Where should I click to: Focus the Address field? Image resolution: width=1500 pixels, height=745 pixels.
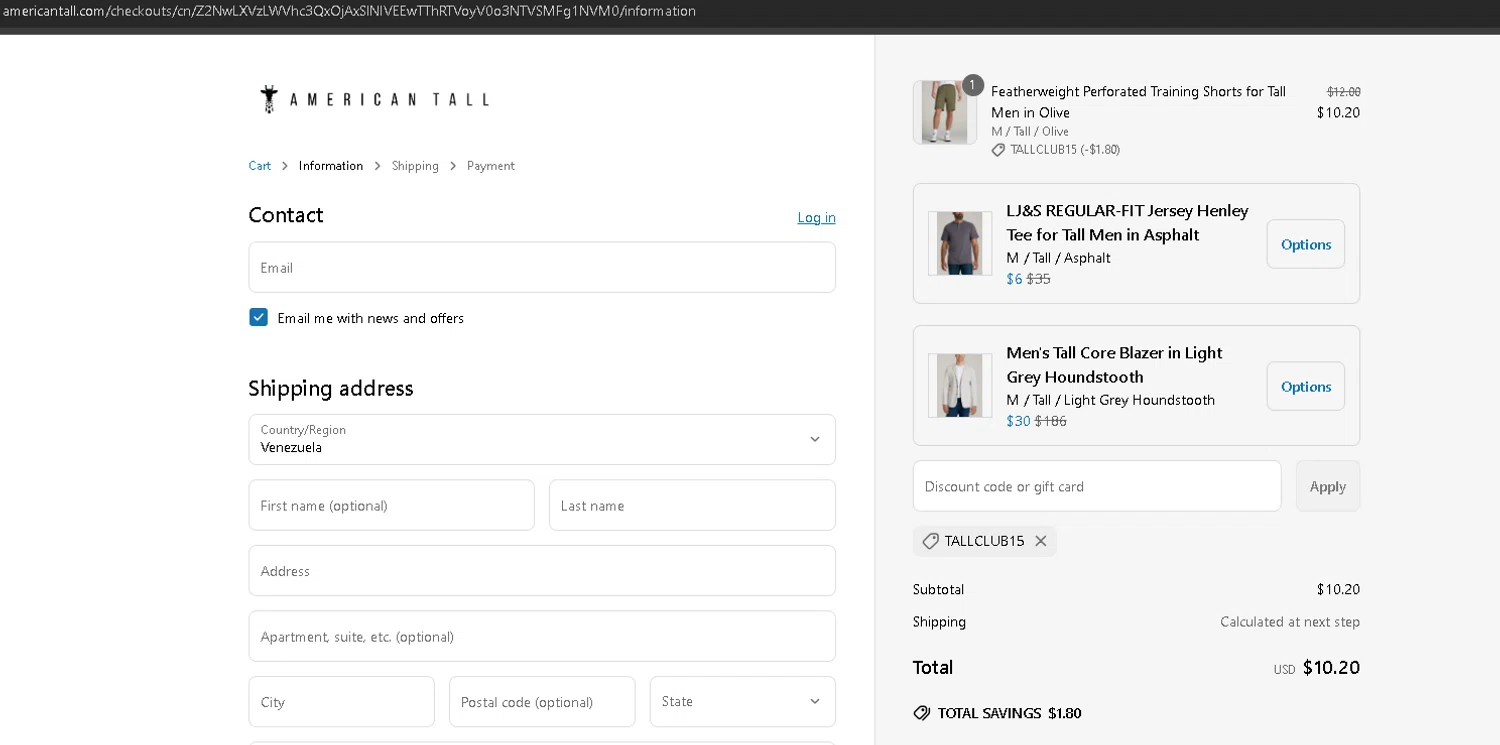[542, 571]
